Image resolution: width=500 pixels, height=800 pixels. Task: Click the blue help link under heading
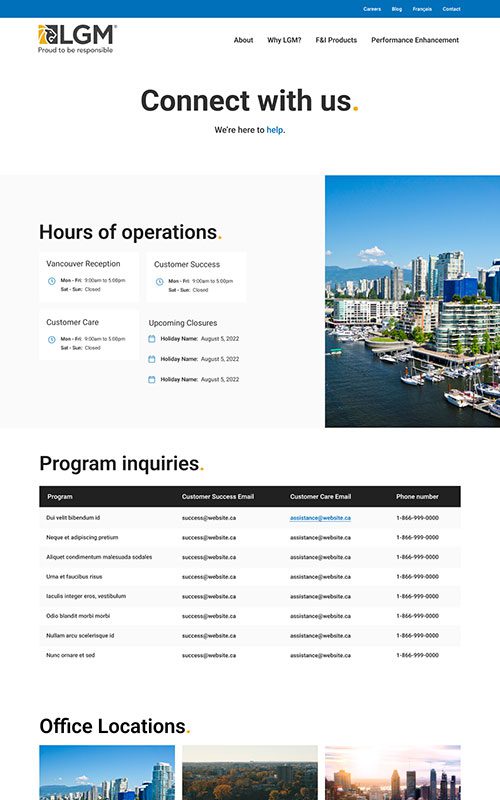pyautogui.click(x=274, y=130)
